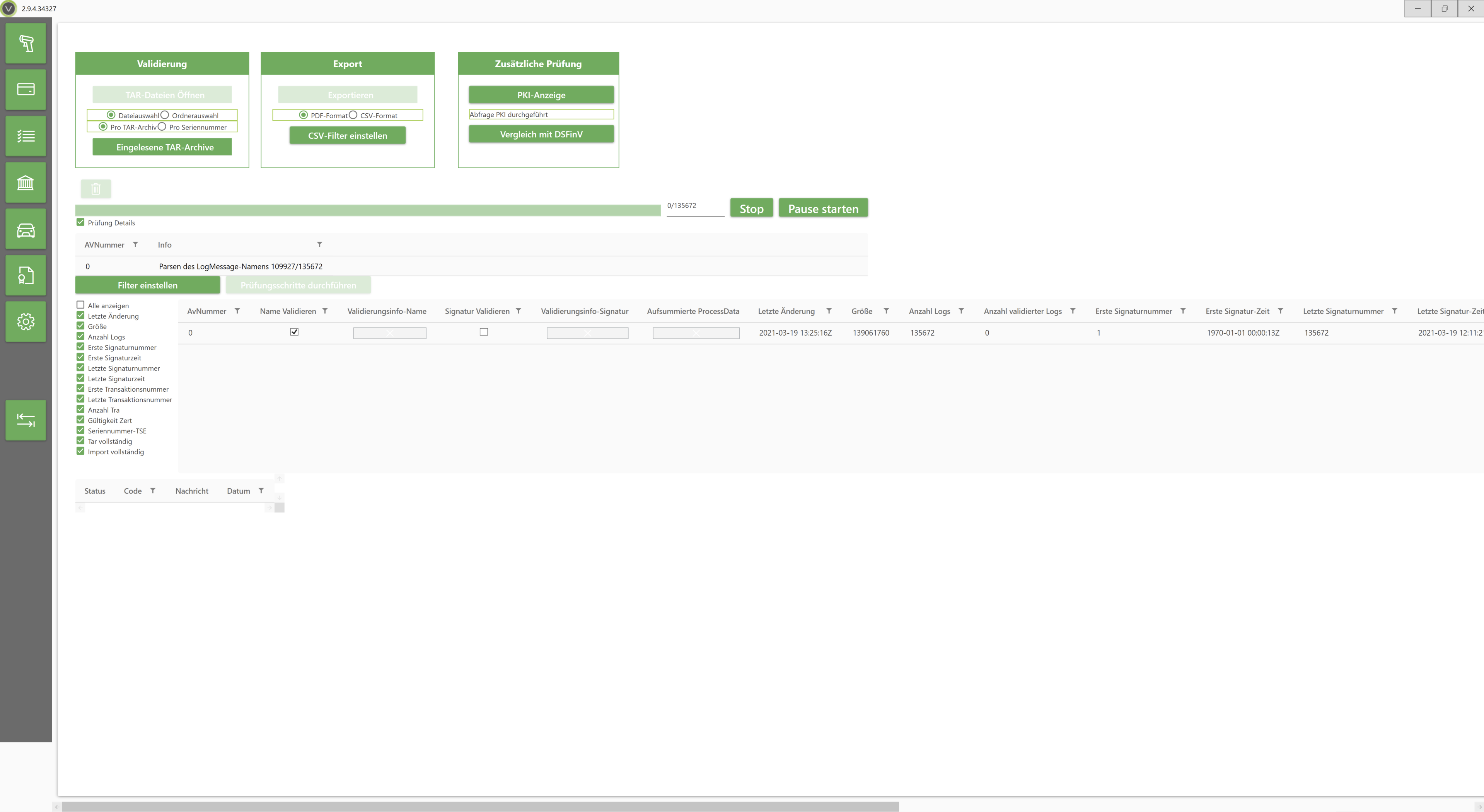Image resolution: width=1484 pixels, height=812 pixels.
Task: Open the certificate document sidebar icon
Action: tap(26, 275)
